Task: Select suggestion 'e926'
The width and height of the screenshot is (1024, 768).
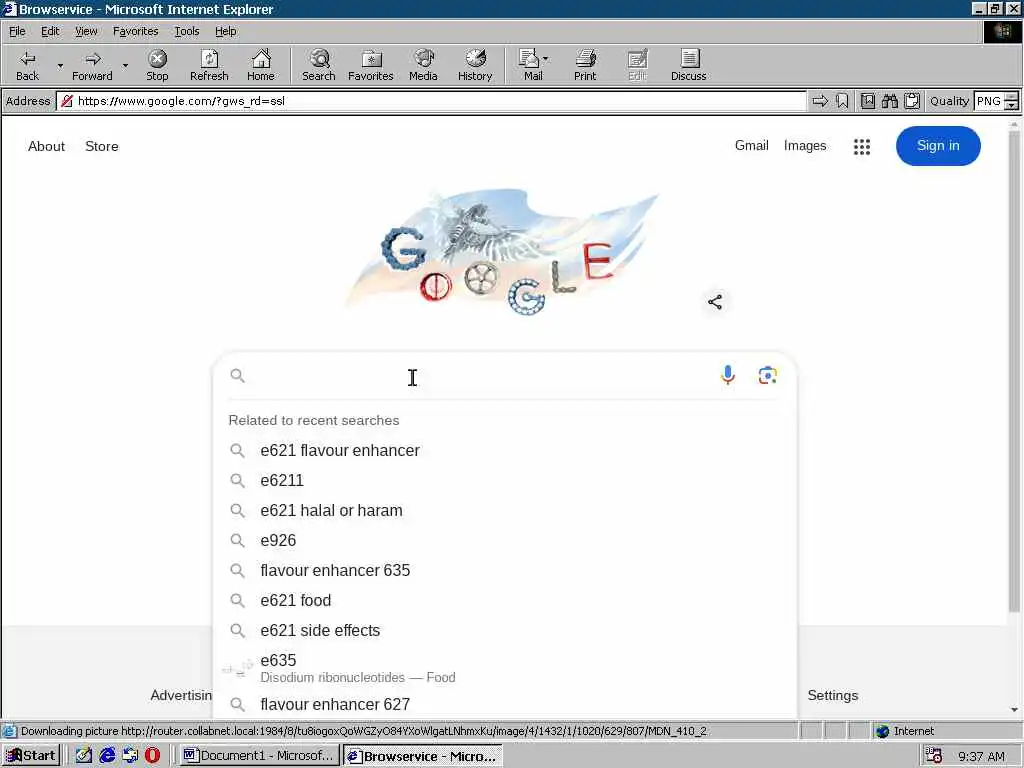Action: (504, 541)
